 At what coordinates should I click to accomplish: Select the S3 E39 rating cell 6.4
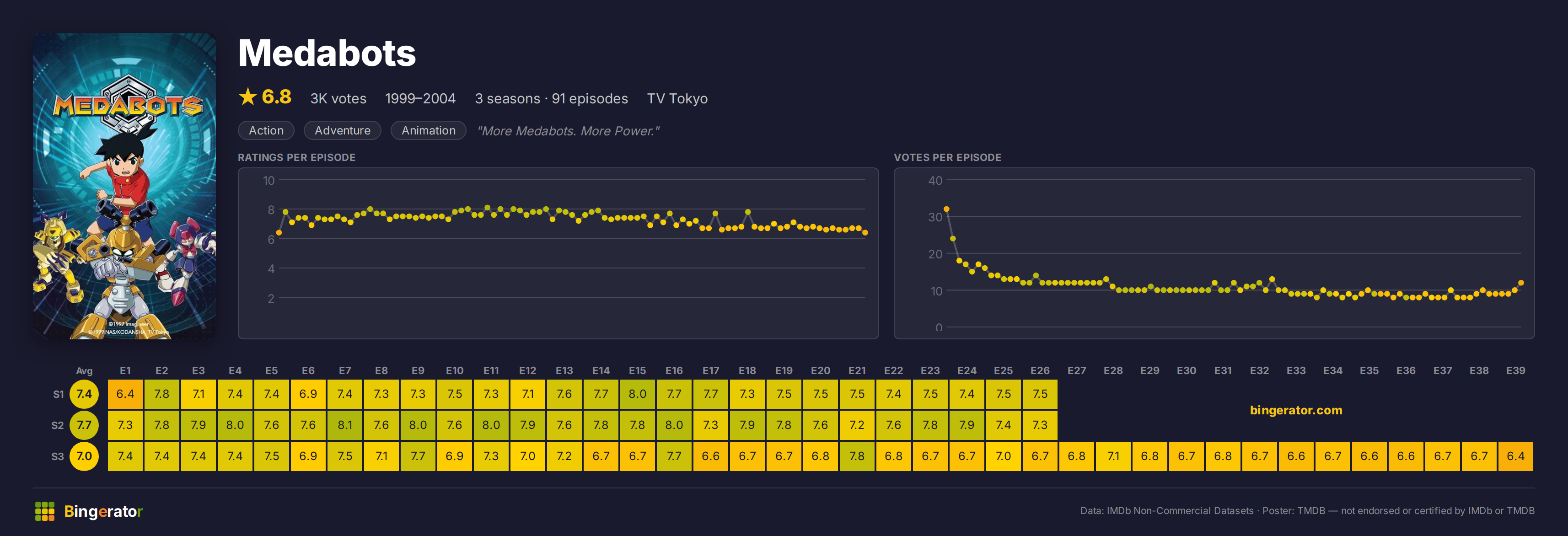tap(1516, 456)
